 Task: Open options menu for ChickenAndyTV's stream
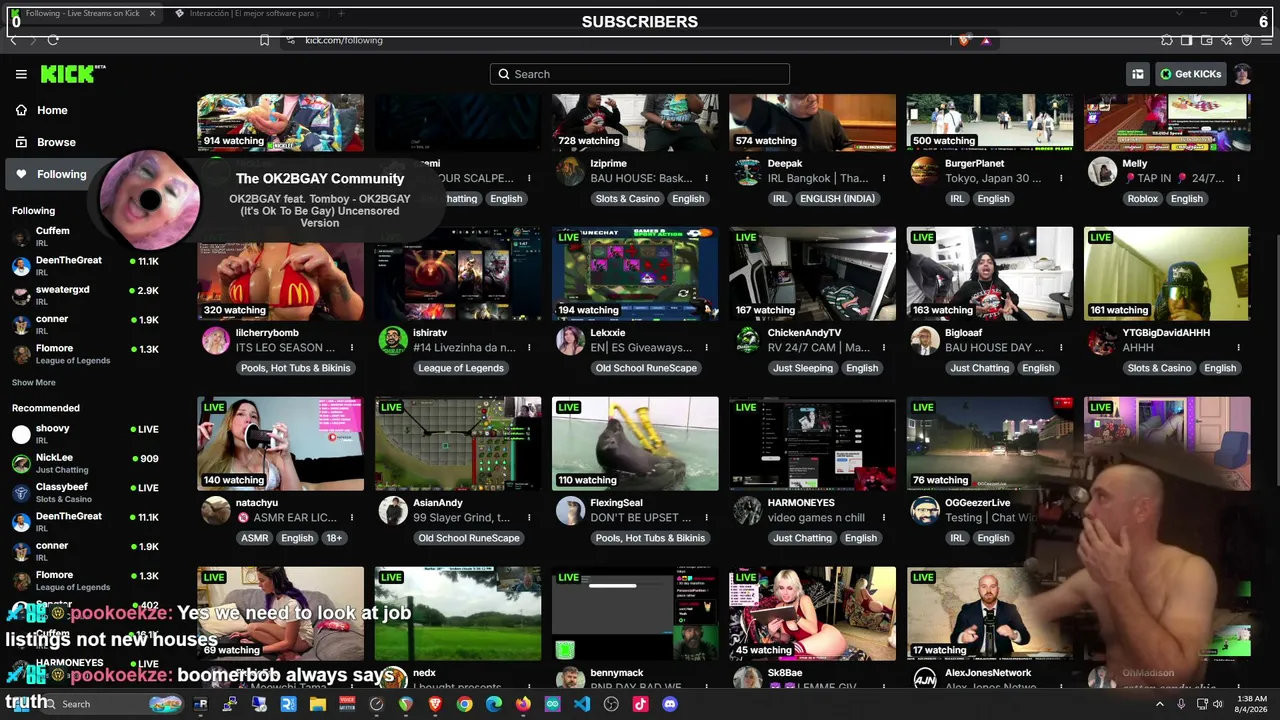[884, 348]
